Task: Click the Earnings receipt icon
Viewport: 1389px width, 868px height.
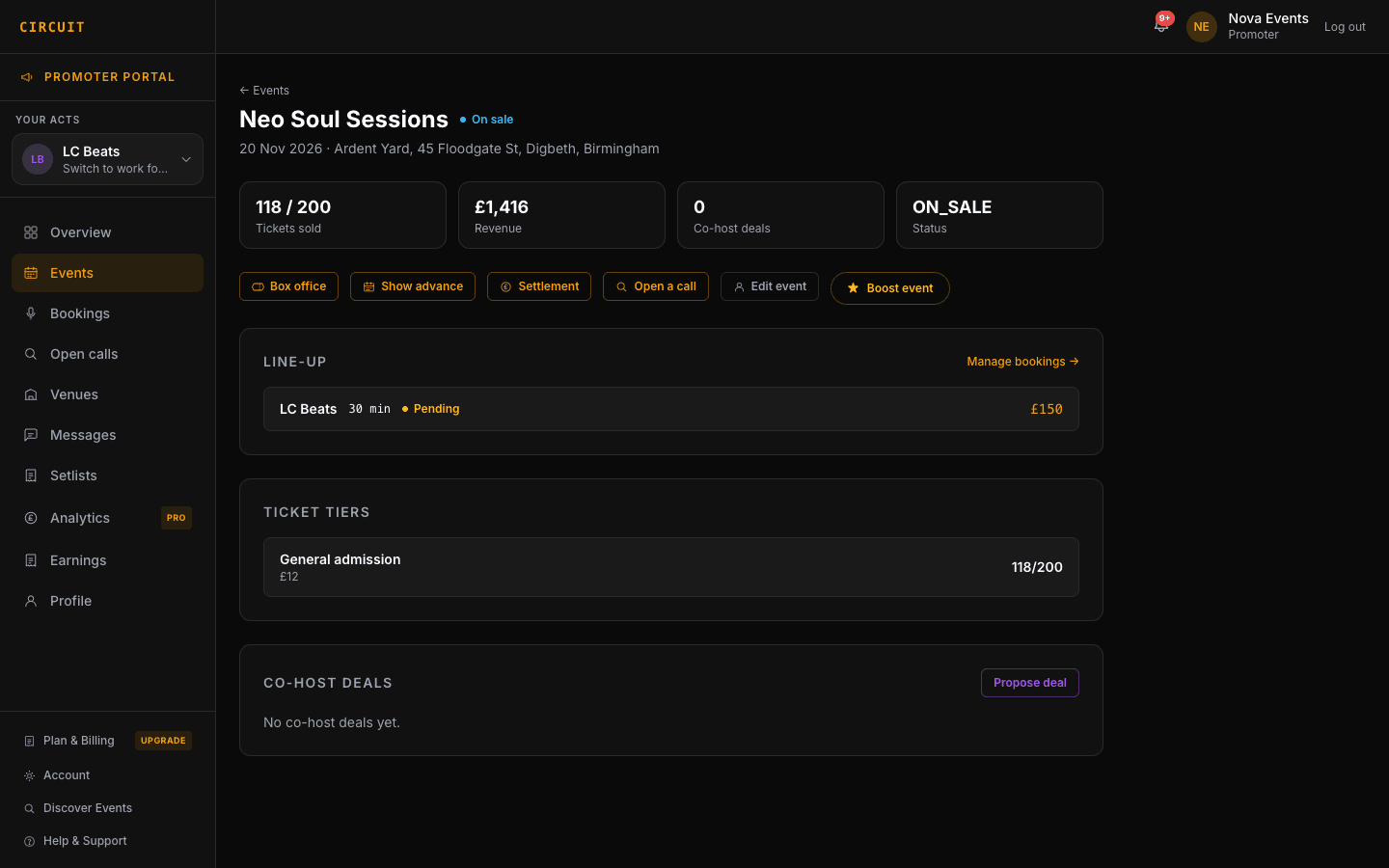Action: [x=31, y=560]
